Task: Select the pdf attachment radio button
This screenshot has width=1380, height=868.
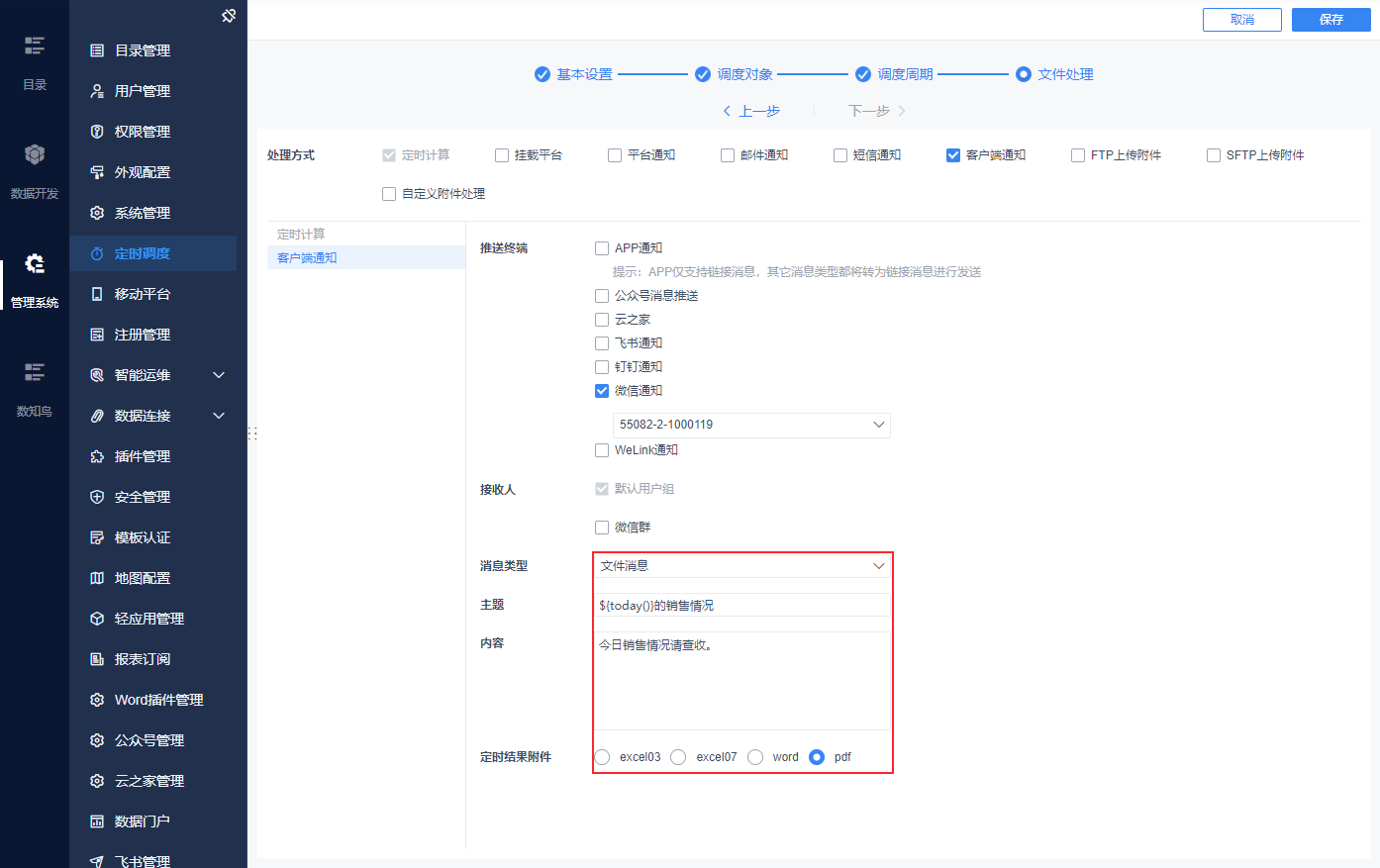Action: [x=817, y=757]
